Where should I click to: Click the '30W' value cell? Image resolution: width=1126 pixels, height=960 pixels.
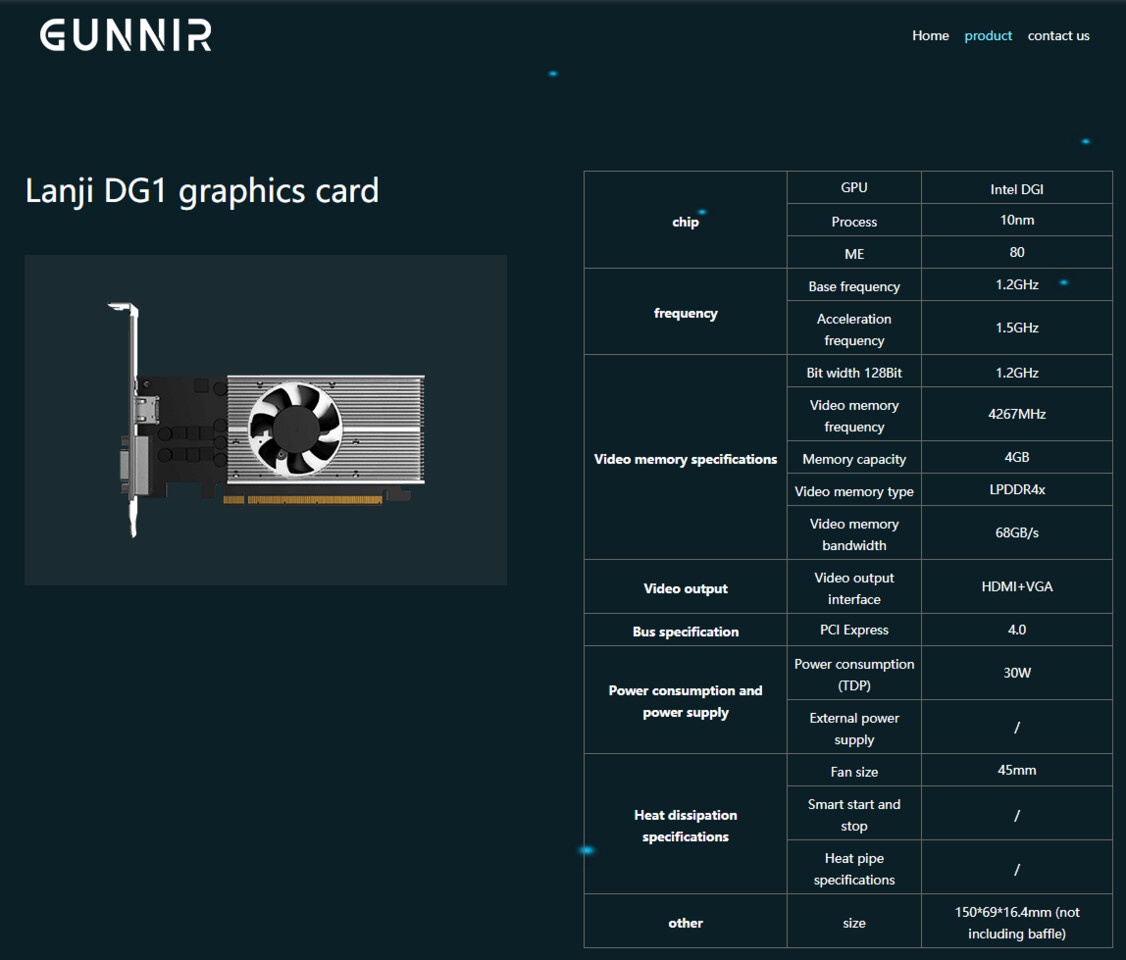1017,673
